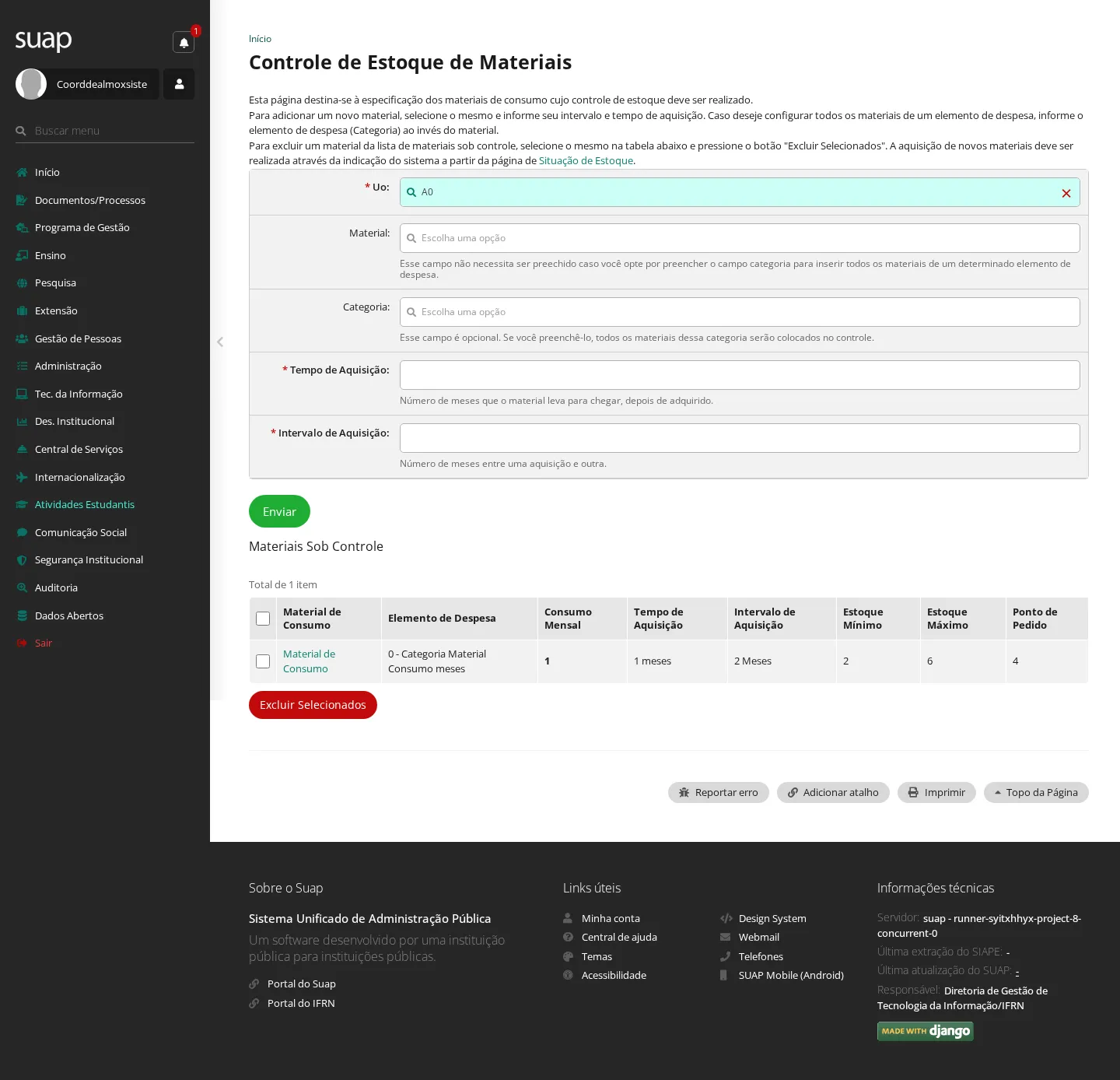Click the Topo da Página button

tap(1036, 792)
